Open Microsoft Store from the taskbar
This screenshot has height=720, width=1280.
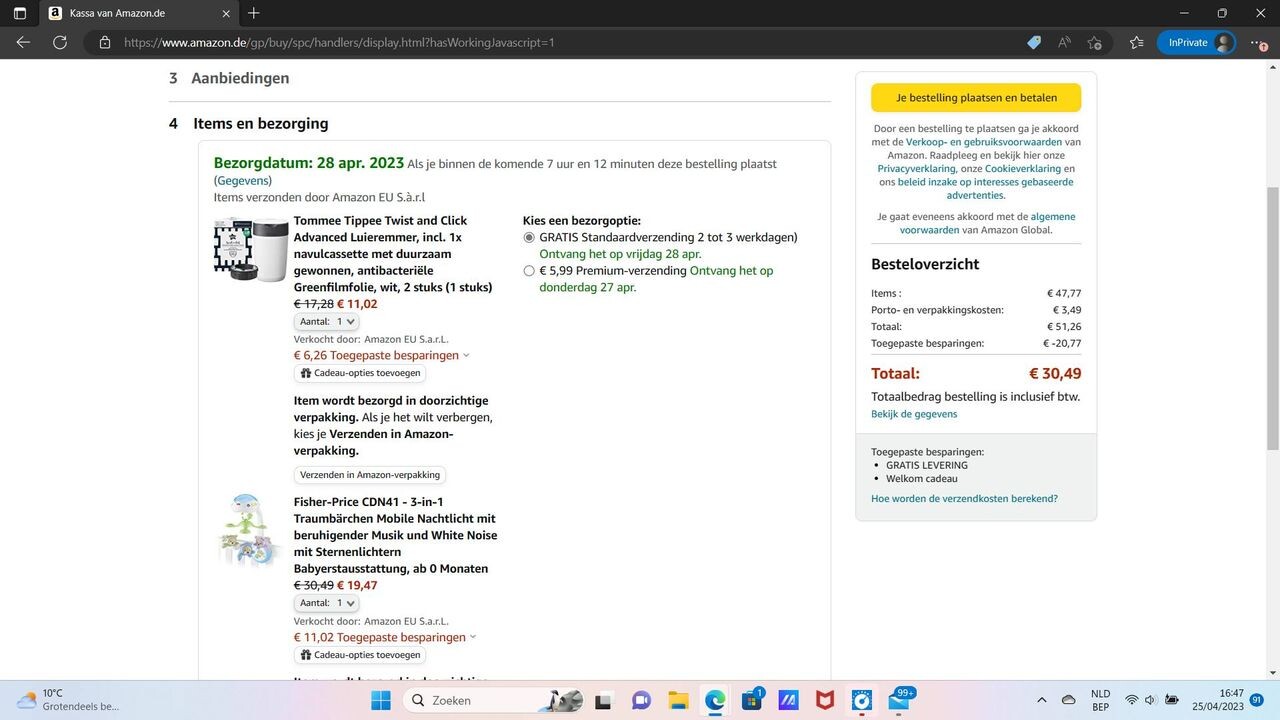(x=751, y=700)
